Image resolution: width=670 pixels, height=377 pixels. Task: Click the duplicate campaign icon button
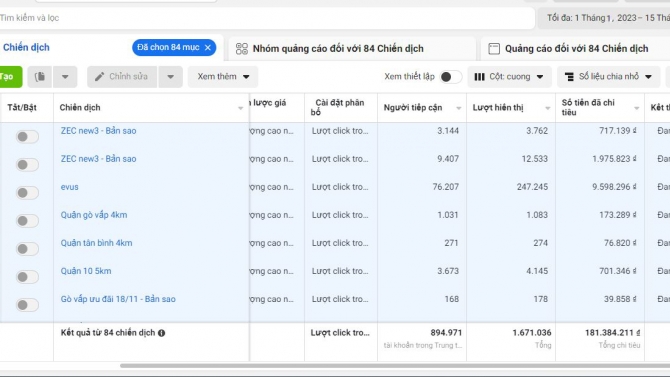40,77
